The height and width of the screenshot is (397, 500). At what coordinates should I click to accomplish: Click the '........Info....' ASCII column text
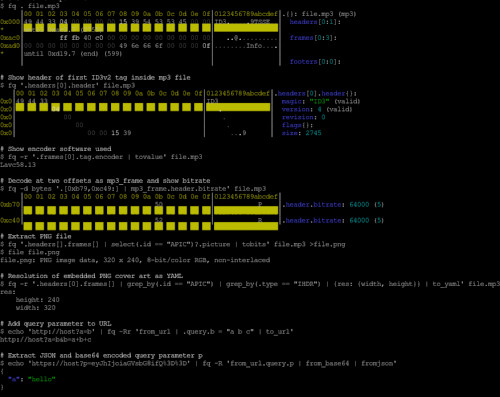246,46
